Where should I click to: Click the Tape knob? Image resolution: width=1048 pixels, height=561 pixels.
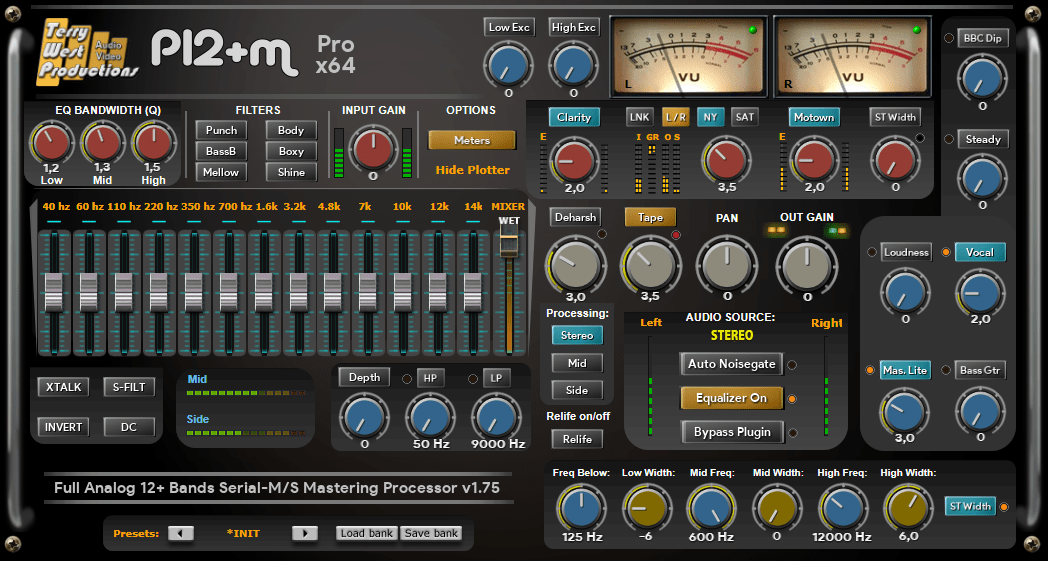point(650,266)
